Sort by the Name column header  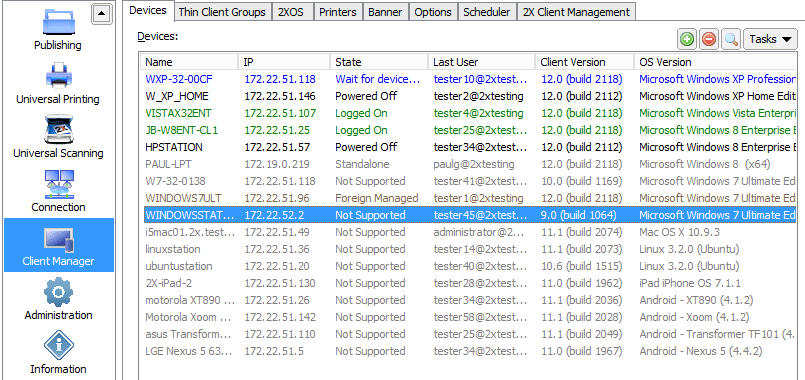point(189,62)
